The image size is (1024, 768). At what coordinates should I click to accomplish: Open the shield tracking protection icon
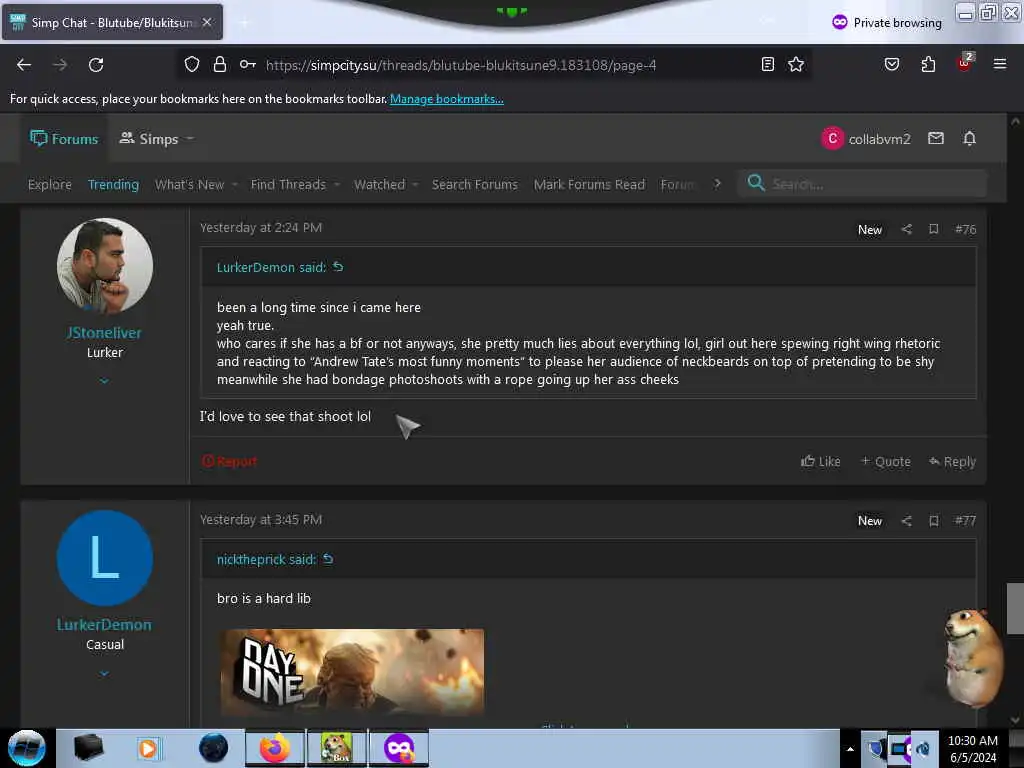[x=191, y=64]
